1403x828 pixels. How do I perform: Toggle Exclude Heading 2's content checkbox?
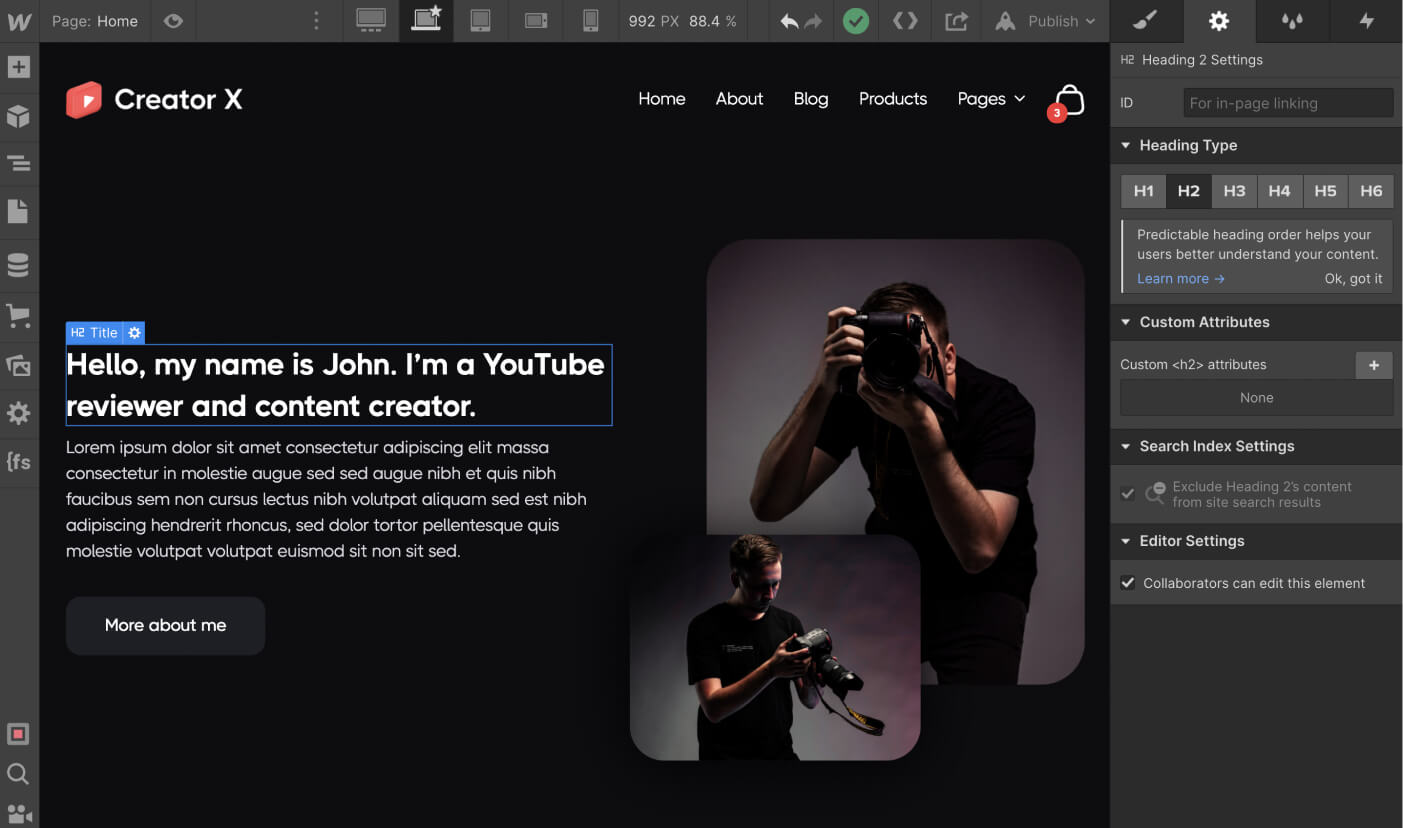tap(1128, 494)
